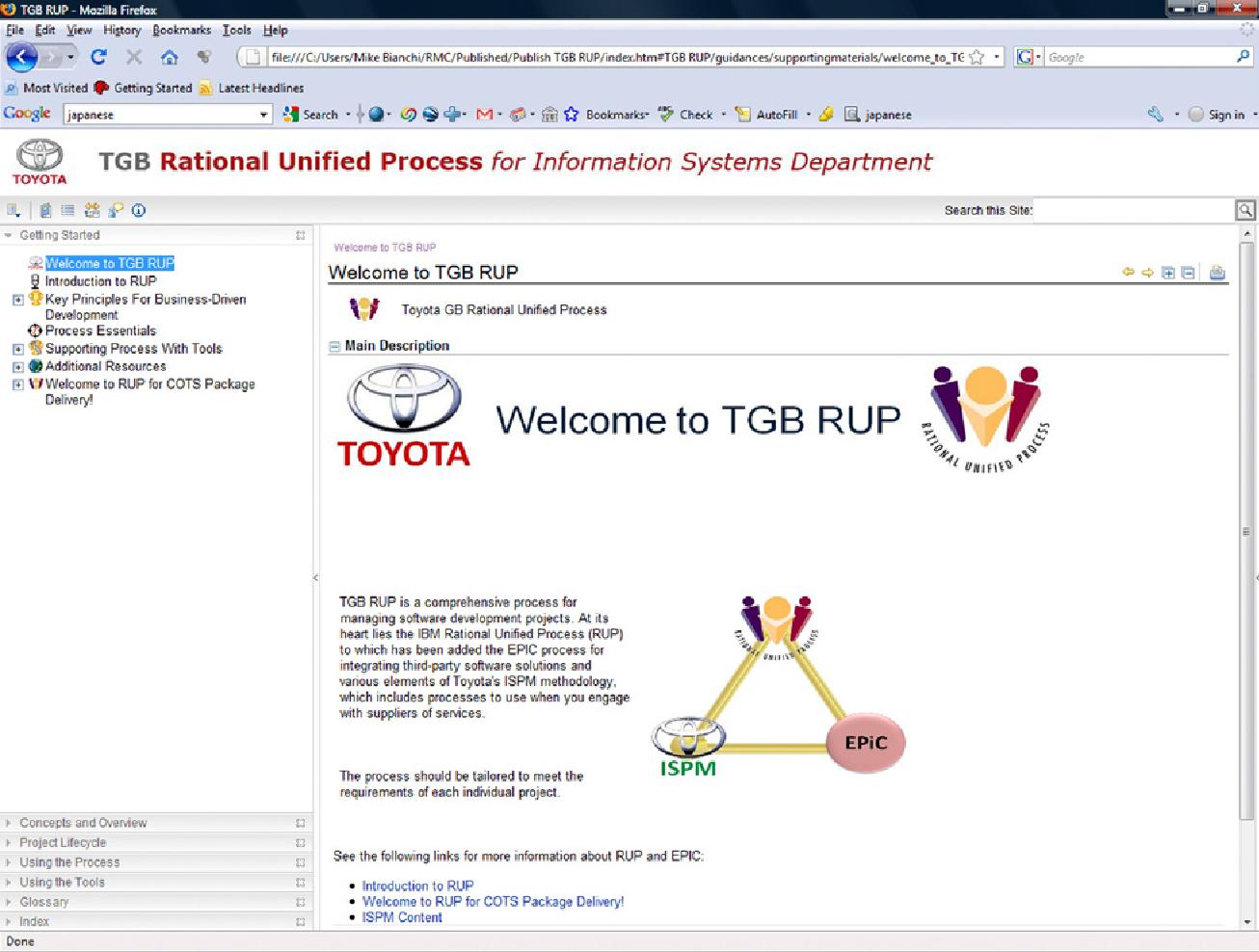Click the Search this Site input field

(x=1134, y=210)
